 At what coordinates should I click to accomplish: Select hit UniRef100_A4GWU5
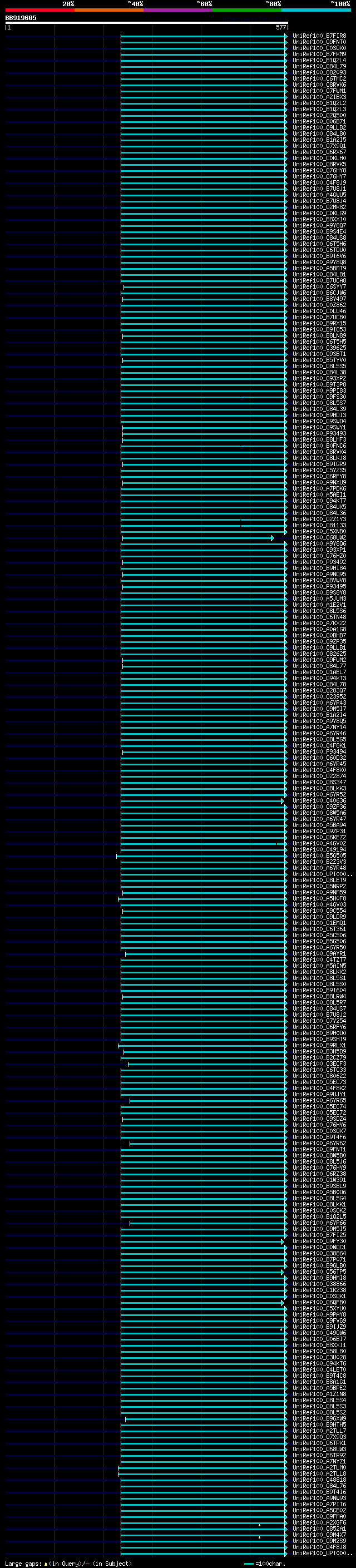(x=319, y=195)
